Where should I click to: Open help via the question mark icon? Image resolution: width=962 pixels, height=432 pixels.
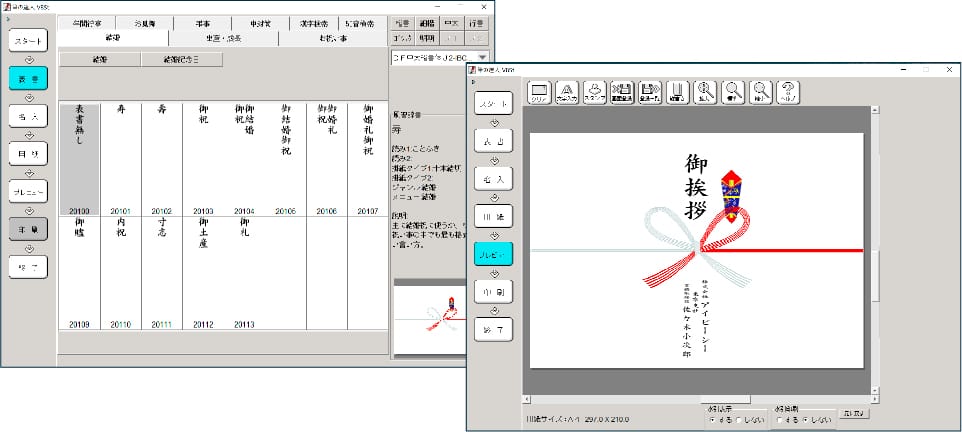787,92
